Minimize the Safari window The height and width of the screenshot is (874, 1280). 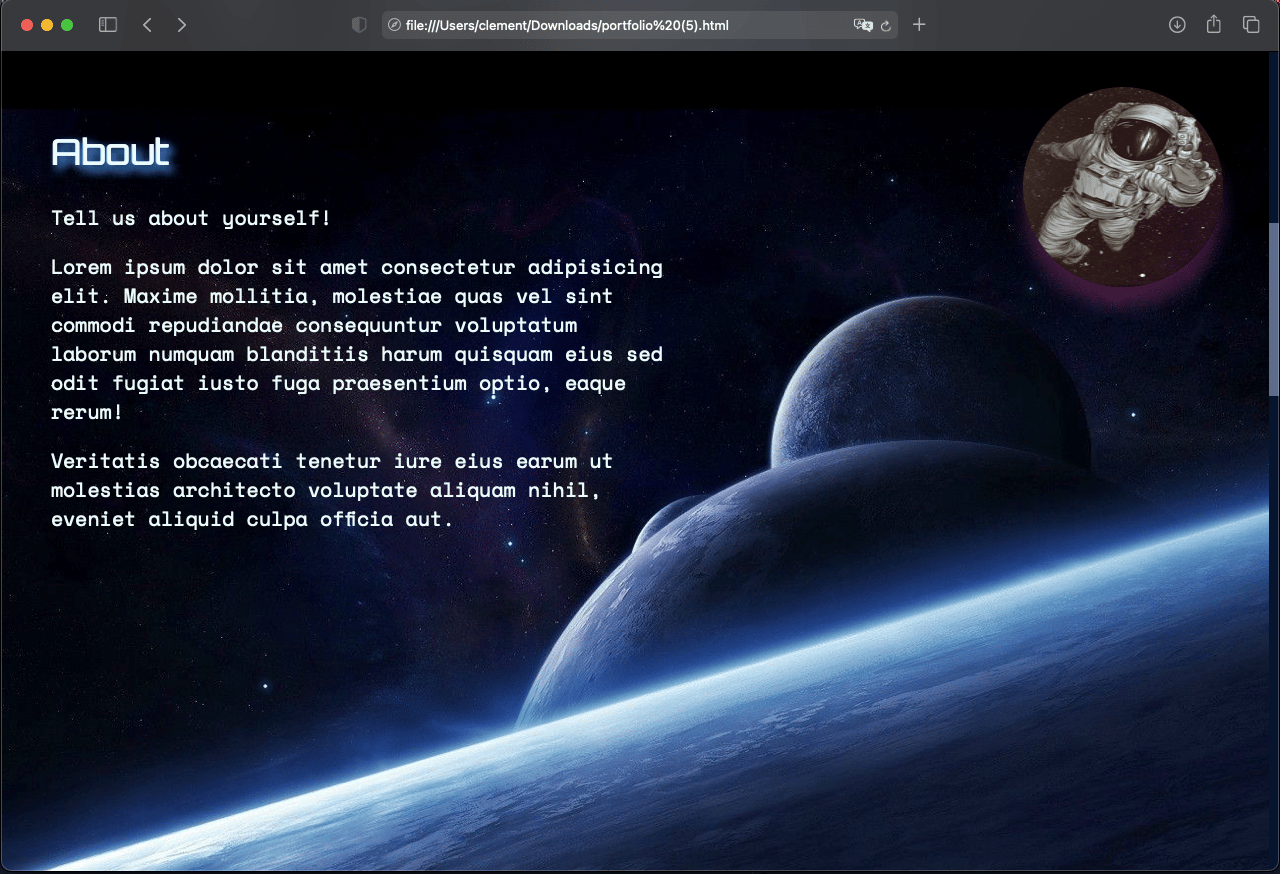click(47, 25)
